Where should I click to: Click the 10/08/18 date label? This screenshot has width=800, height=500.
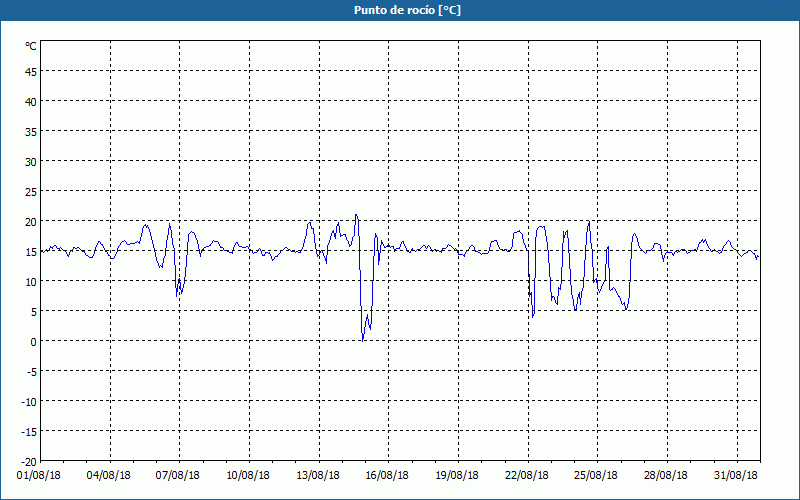click(x=248, y=476)
